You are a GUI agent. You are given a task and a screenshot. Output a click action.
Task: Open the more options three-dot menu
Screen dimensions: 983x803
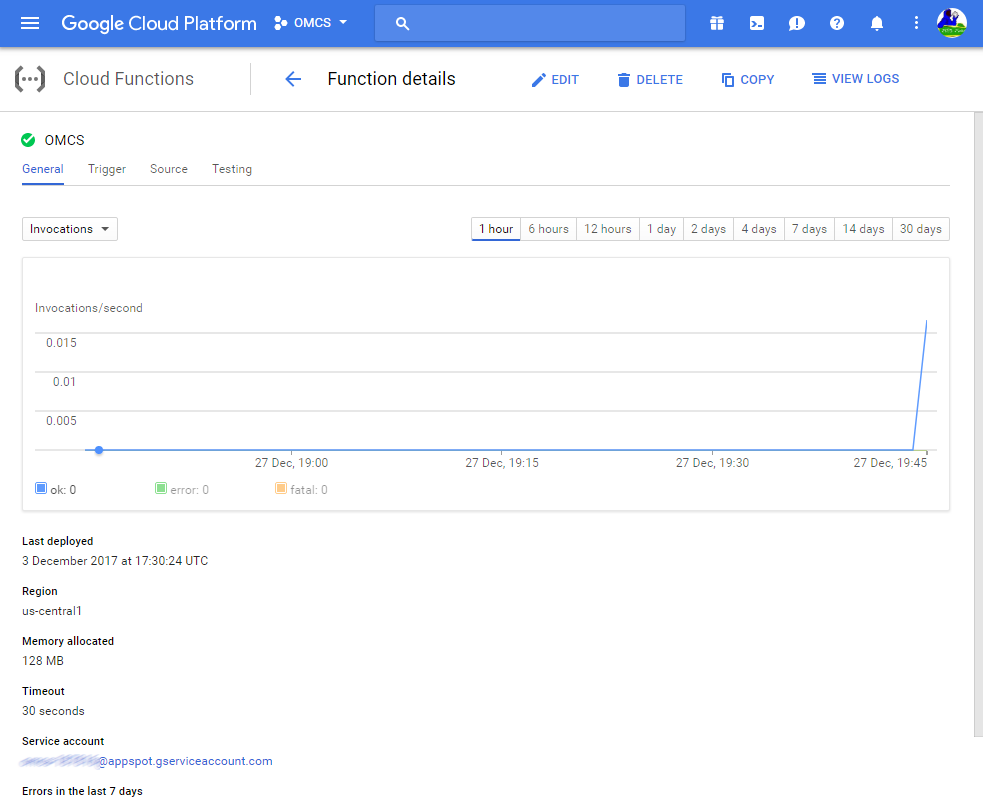tap(917, 23)
